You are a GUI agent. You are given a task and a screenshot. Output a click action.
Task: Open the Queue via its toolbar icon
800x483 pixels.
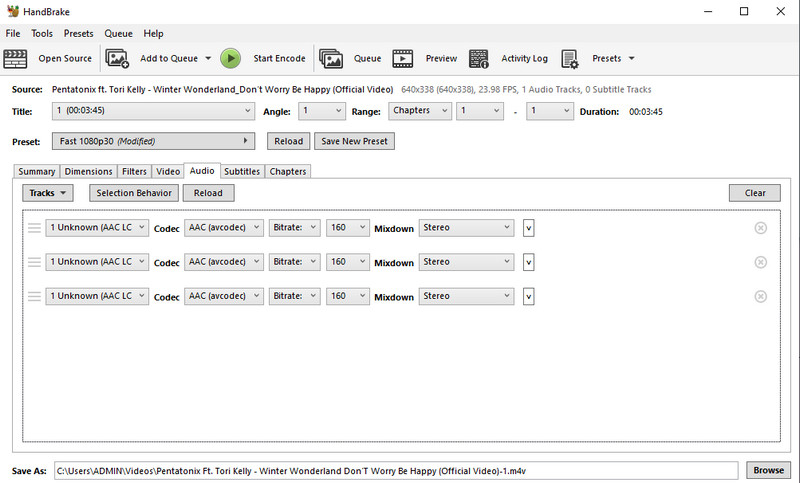coord(332,58)
